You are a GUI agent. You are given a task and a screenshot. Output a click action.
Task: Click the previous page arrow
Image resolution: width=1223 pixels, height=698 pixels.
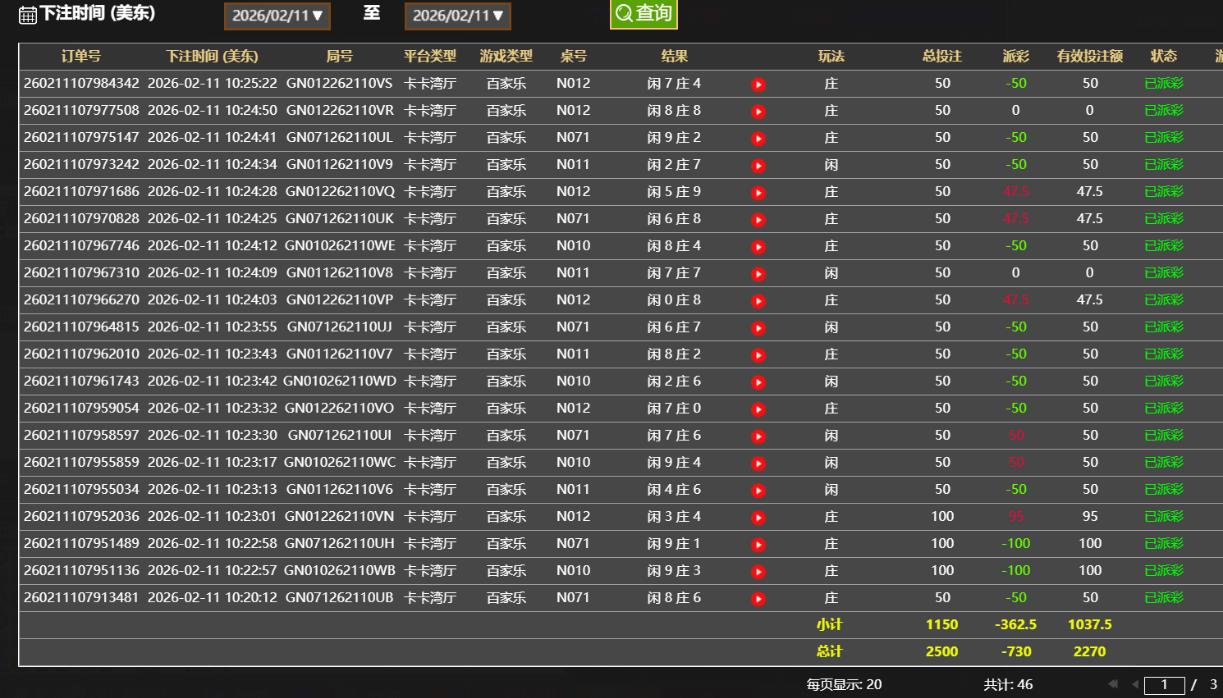coord(1134,685)
